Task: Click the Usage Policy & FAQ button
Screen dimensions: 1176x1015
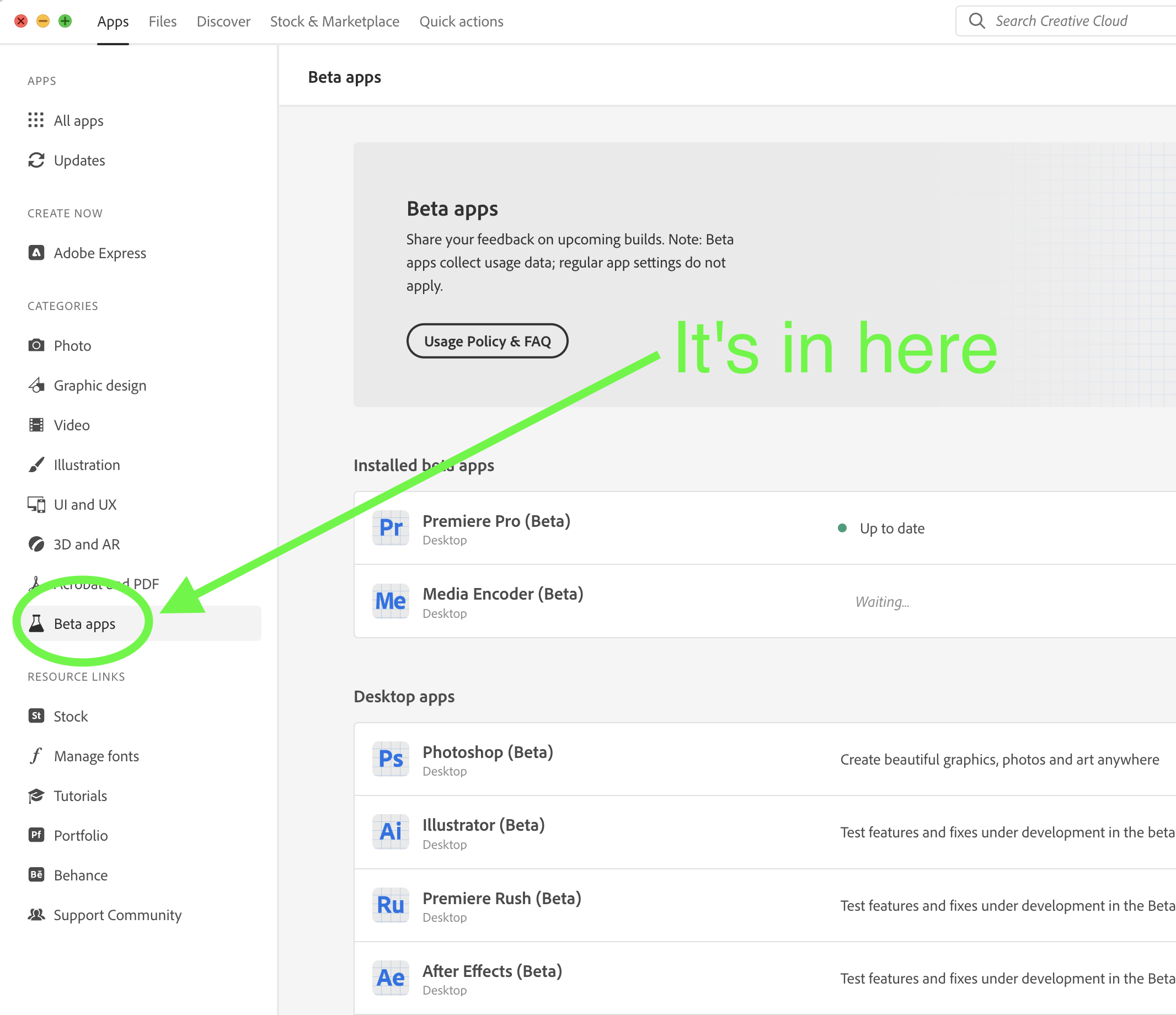Action: [487, 341]
